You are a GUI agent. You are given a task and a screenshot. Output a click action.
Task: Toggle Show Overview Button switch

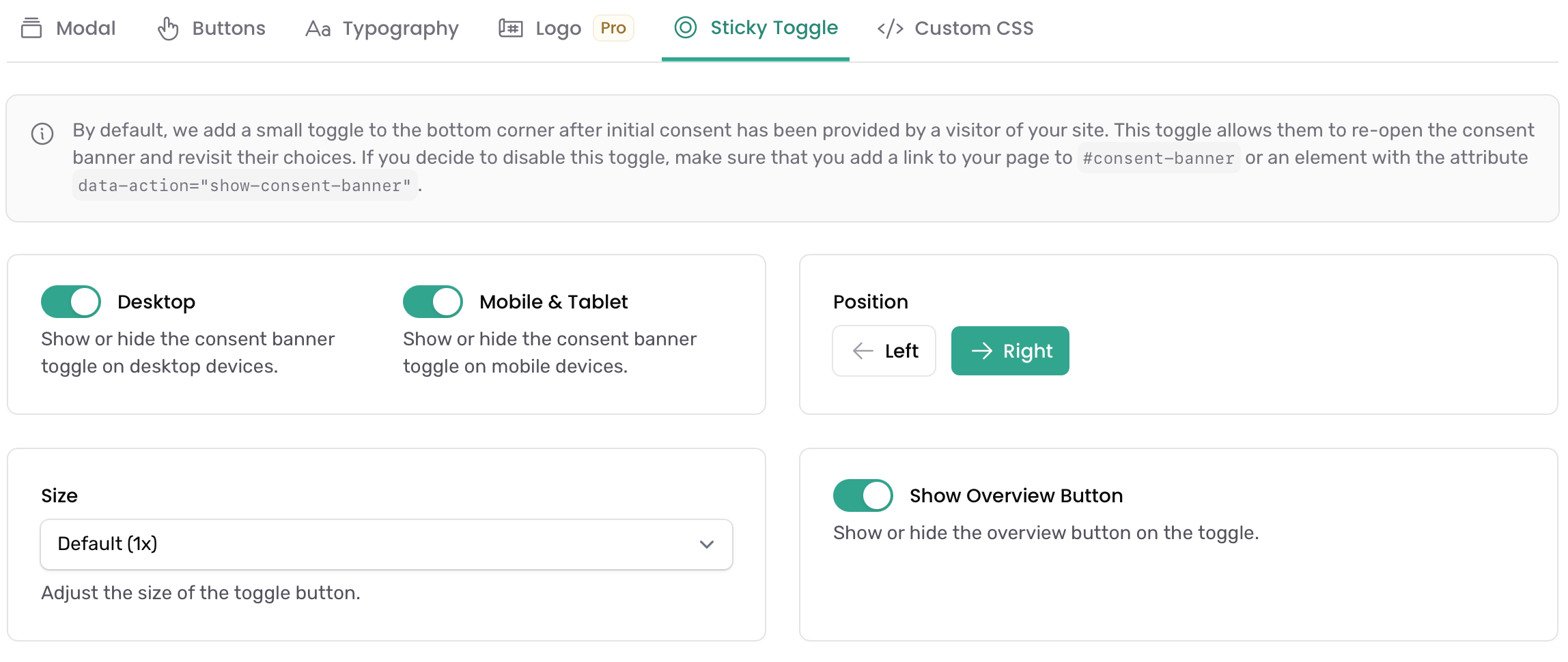click(x=863, y=495)
